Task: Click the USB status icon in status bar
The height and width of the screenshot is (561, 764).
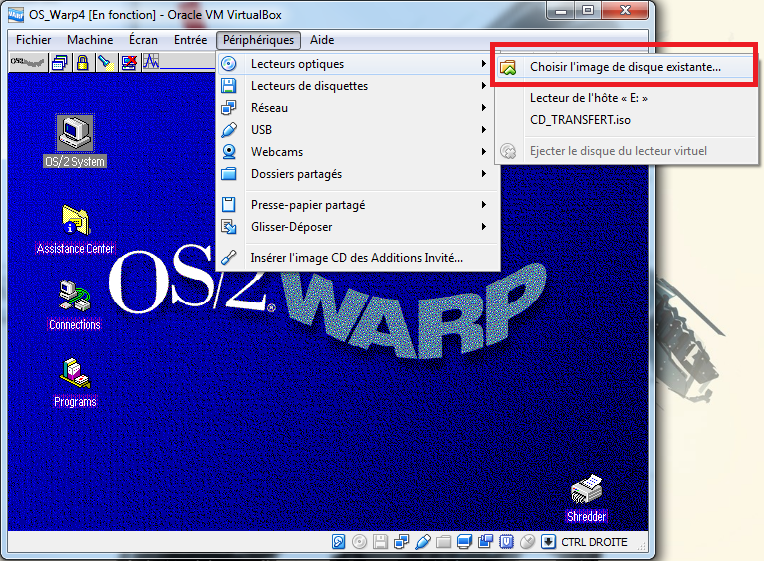Action: click(422, 542)
